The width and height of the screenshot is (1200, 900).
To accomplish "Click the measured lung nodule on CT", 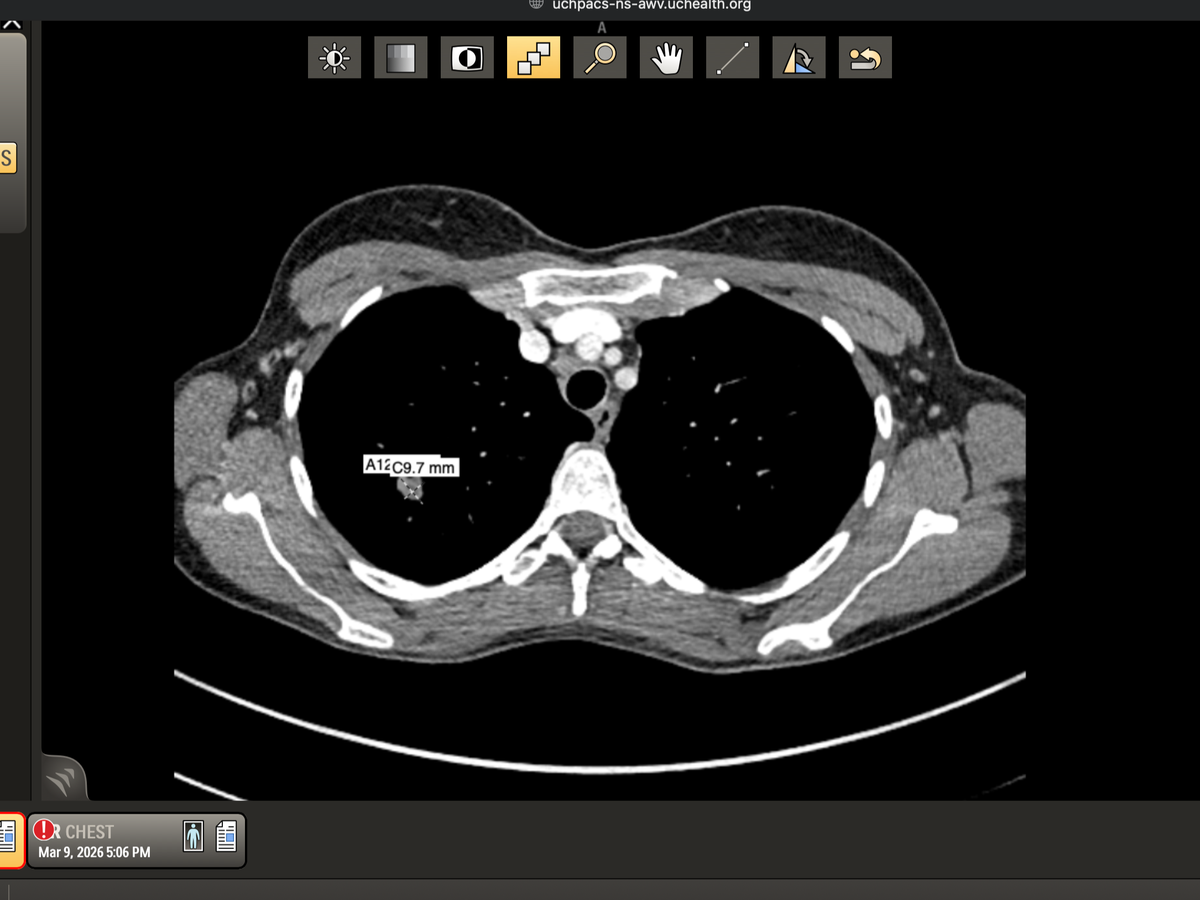I will click(410, 488).
